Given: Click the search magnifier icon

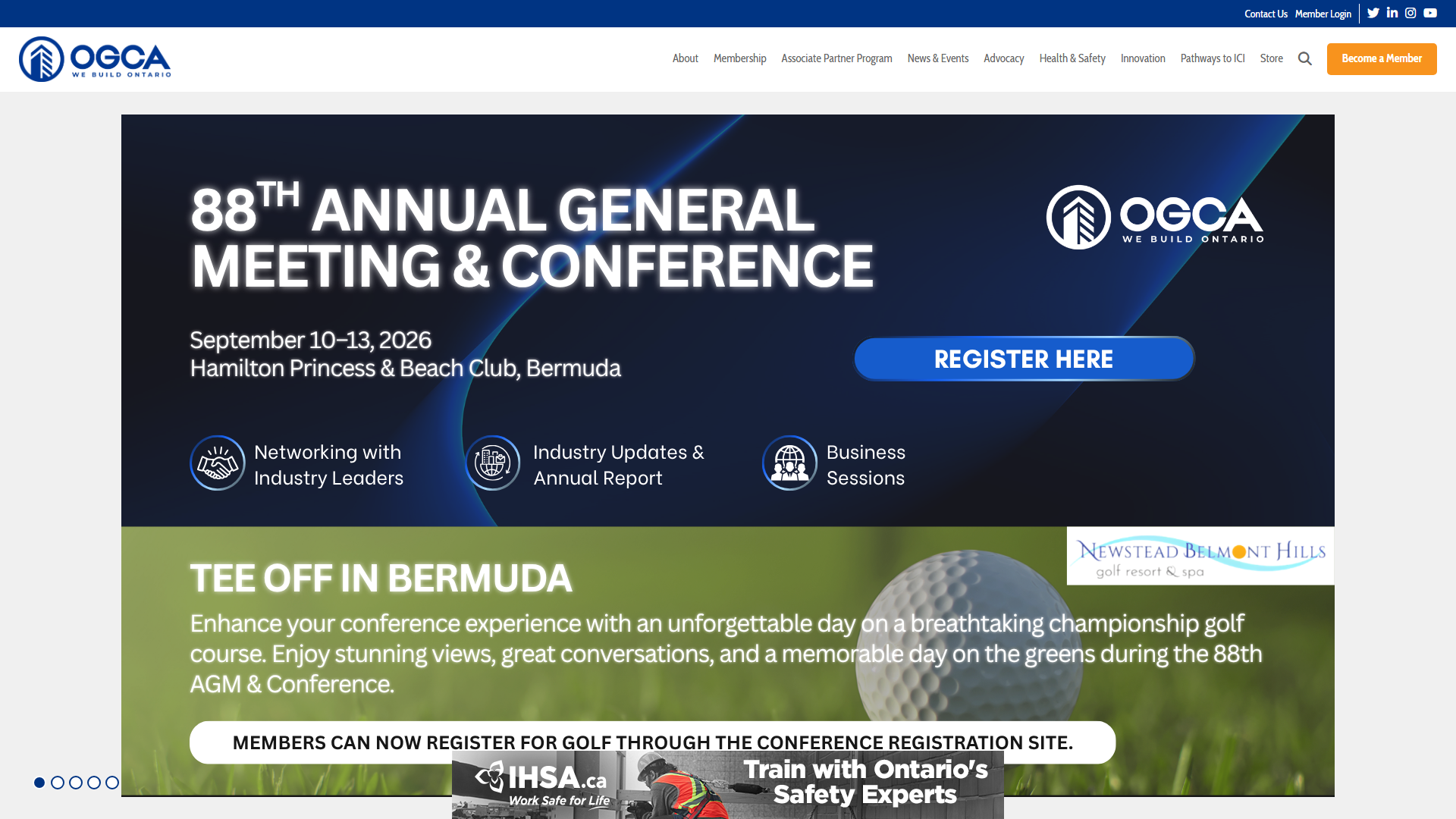Looking at the screenshot, I should tap(1305, 58).
